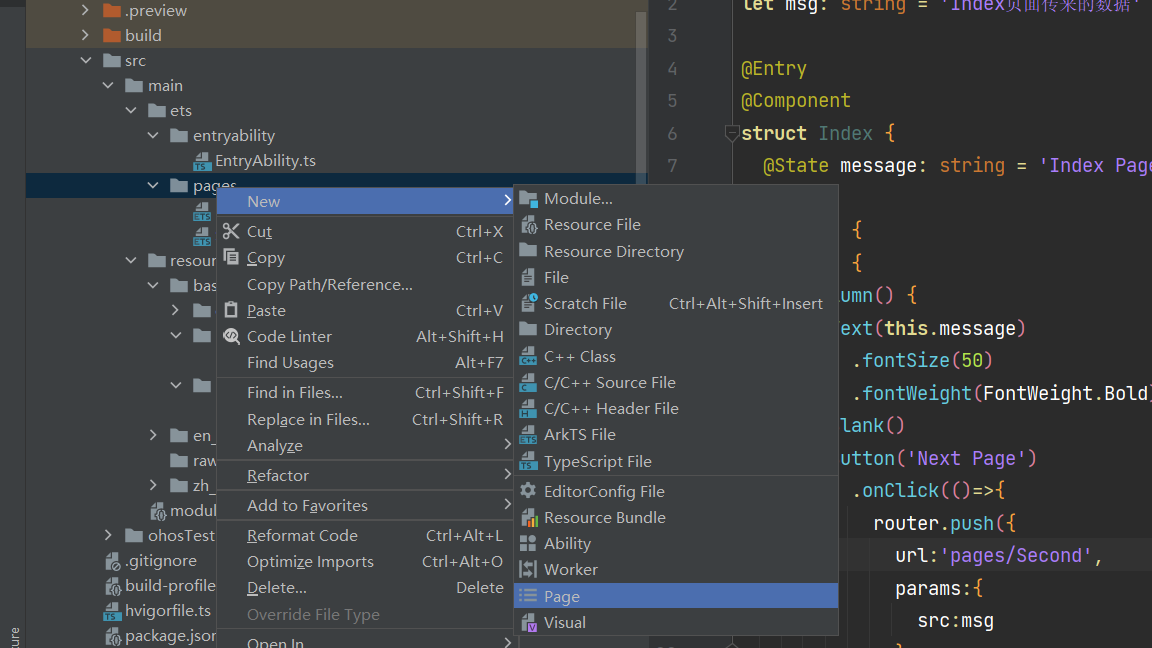Click the Visual file icon
1152x648 pixels.
tap(528, 622)
